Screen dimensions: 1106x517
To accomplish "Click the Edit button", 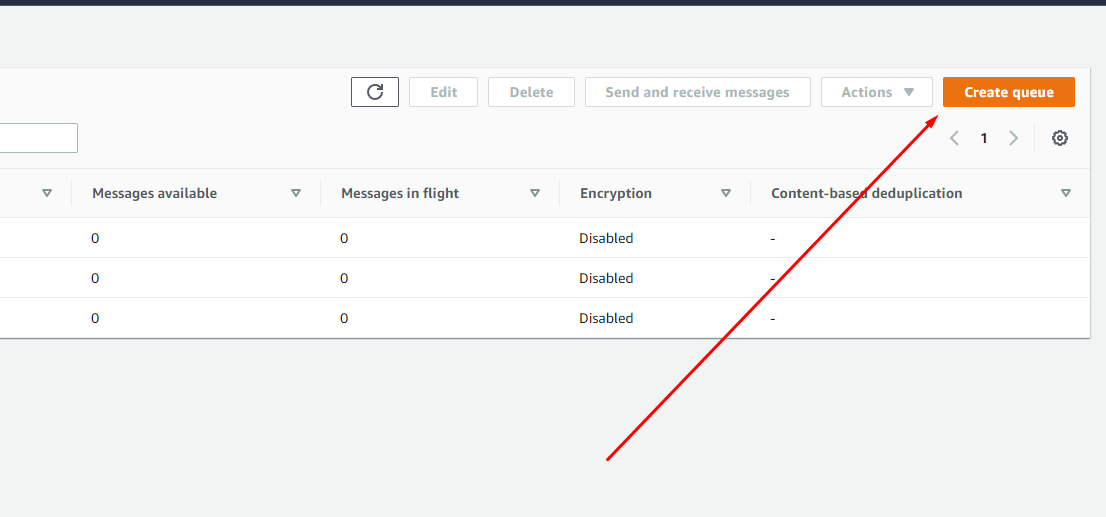I will [444, 92].
